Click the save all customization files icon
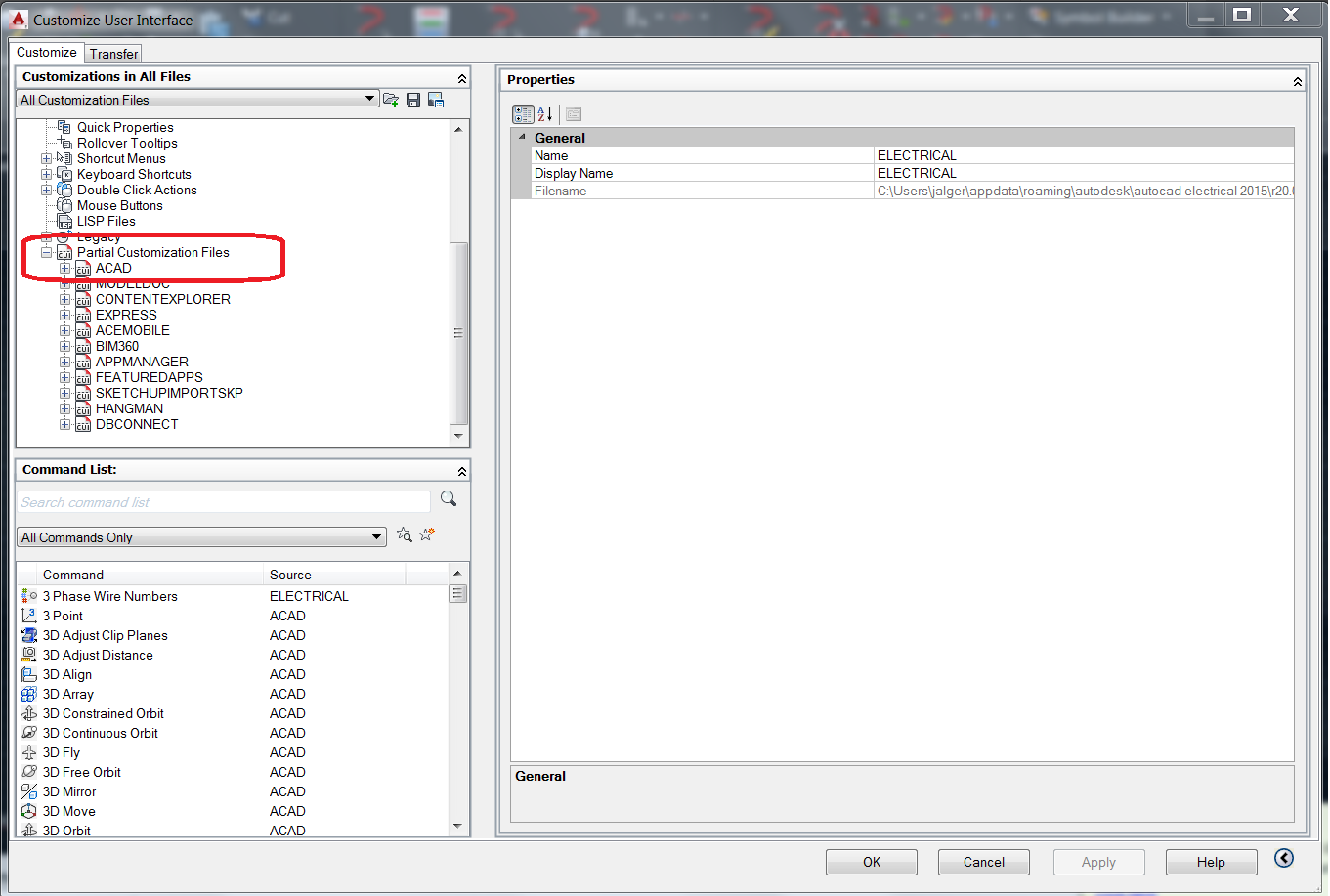This screenshot has height=896, width=1330. point(413,99)
